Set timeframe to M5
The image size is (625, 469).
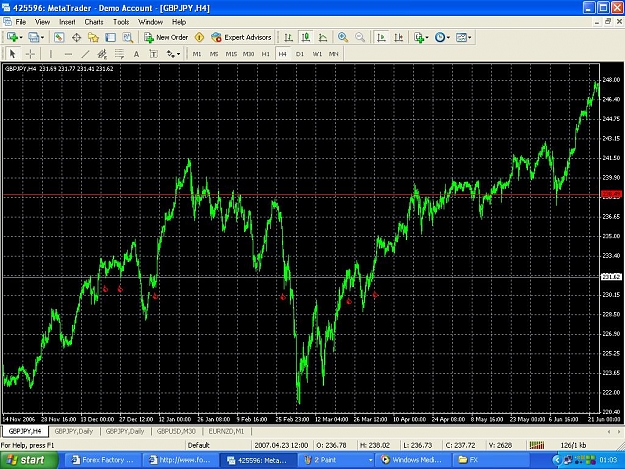click(214, 54)
